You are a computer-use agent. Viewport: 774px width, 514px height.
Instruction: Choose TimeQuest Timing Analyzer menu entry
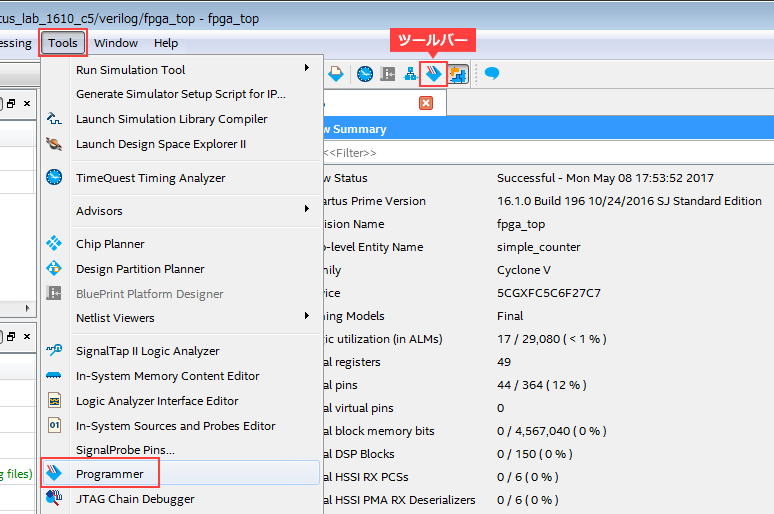tap(150, 178)
